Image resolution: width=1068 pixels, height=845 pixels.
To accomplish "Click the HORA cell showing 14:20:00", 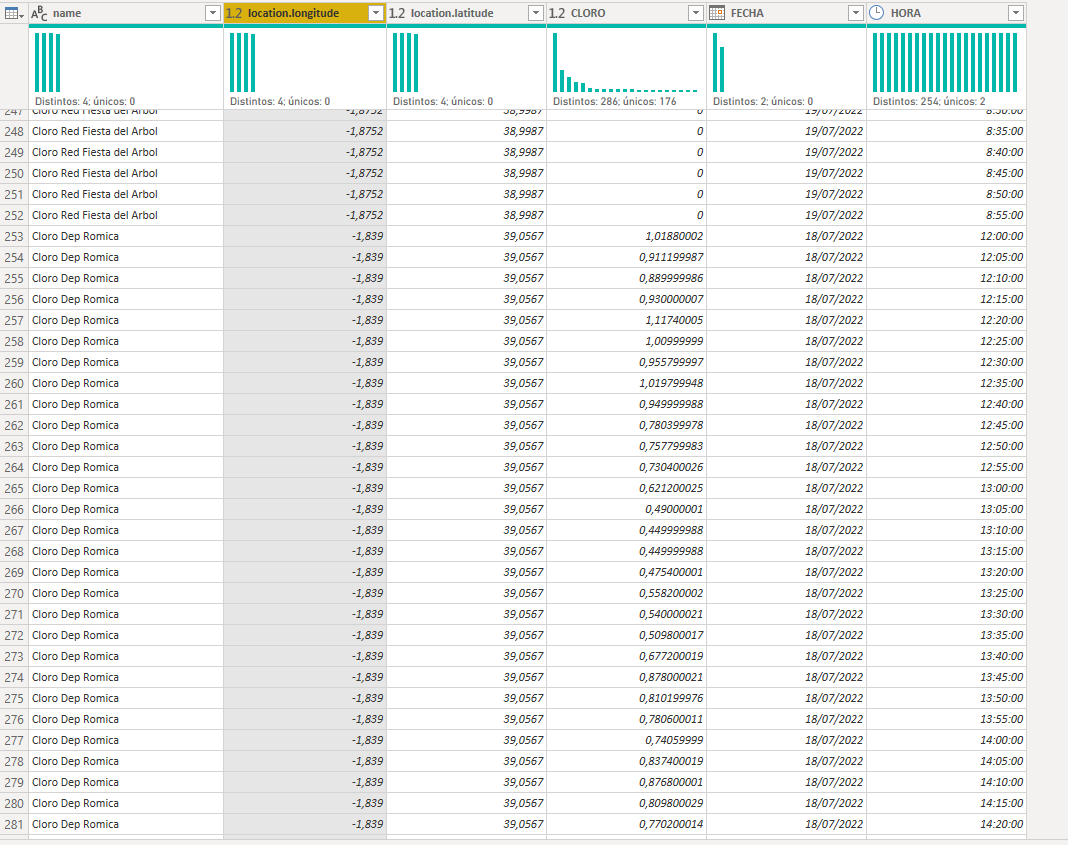I will (x=947, y=824).
